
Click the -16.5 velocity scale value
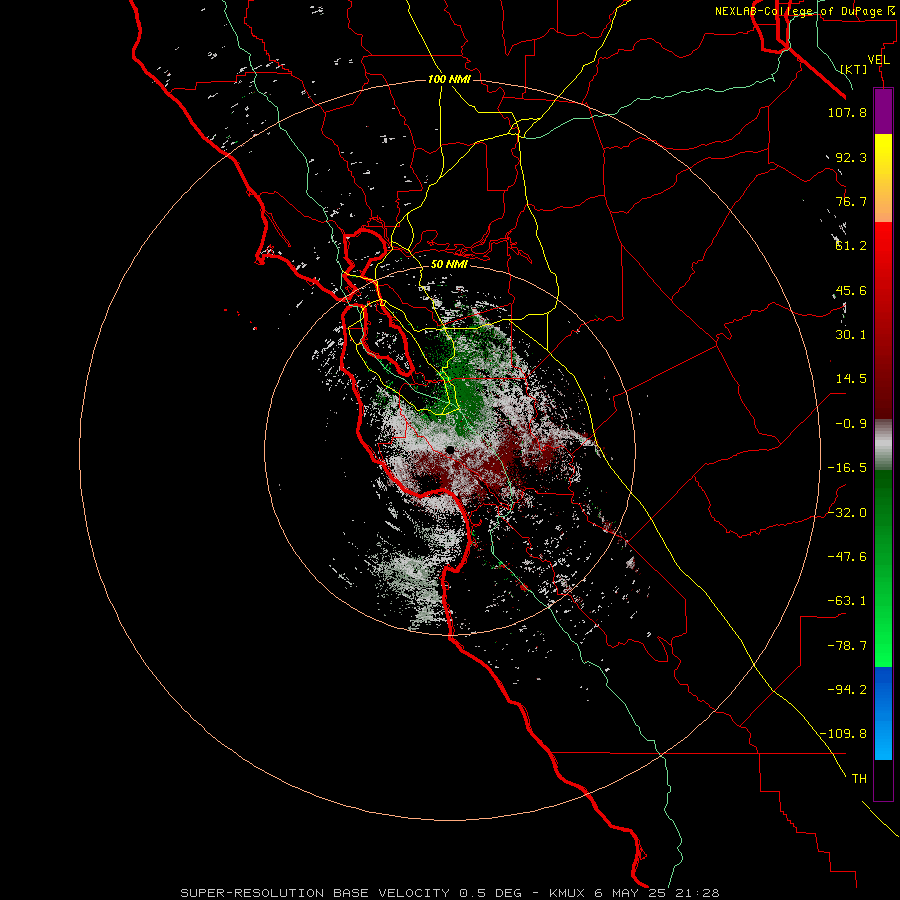tap(847, 468)
